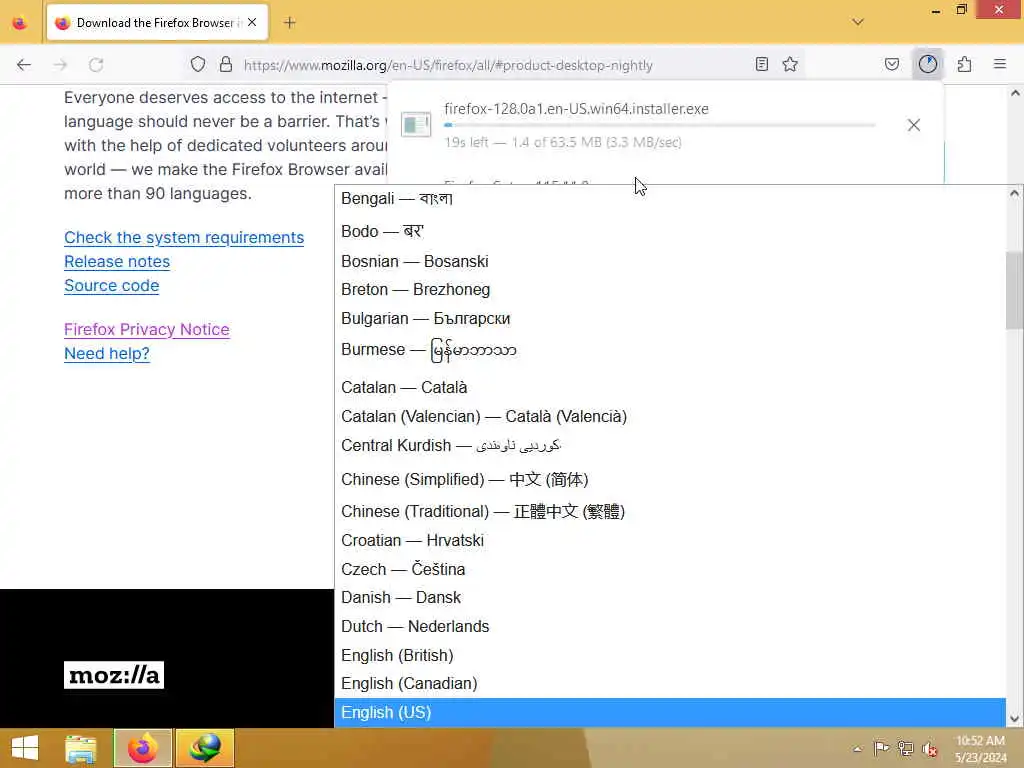This screenshot has height=768, width=1024.
Task: Select Bulgarian language option
Action: [670, 319]
